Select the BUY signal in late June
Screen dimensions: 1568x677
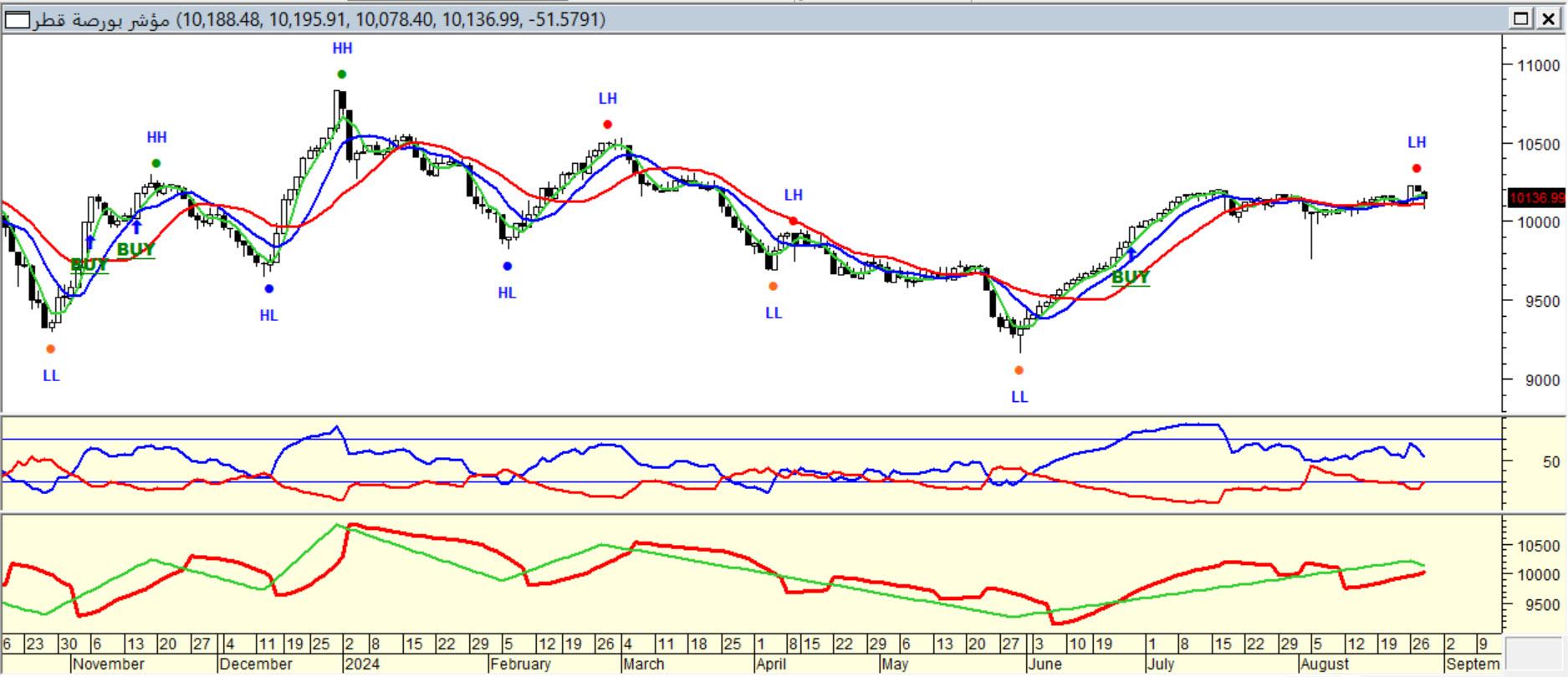(1131, 277)
